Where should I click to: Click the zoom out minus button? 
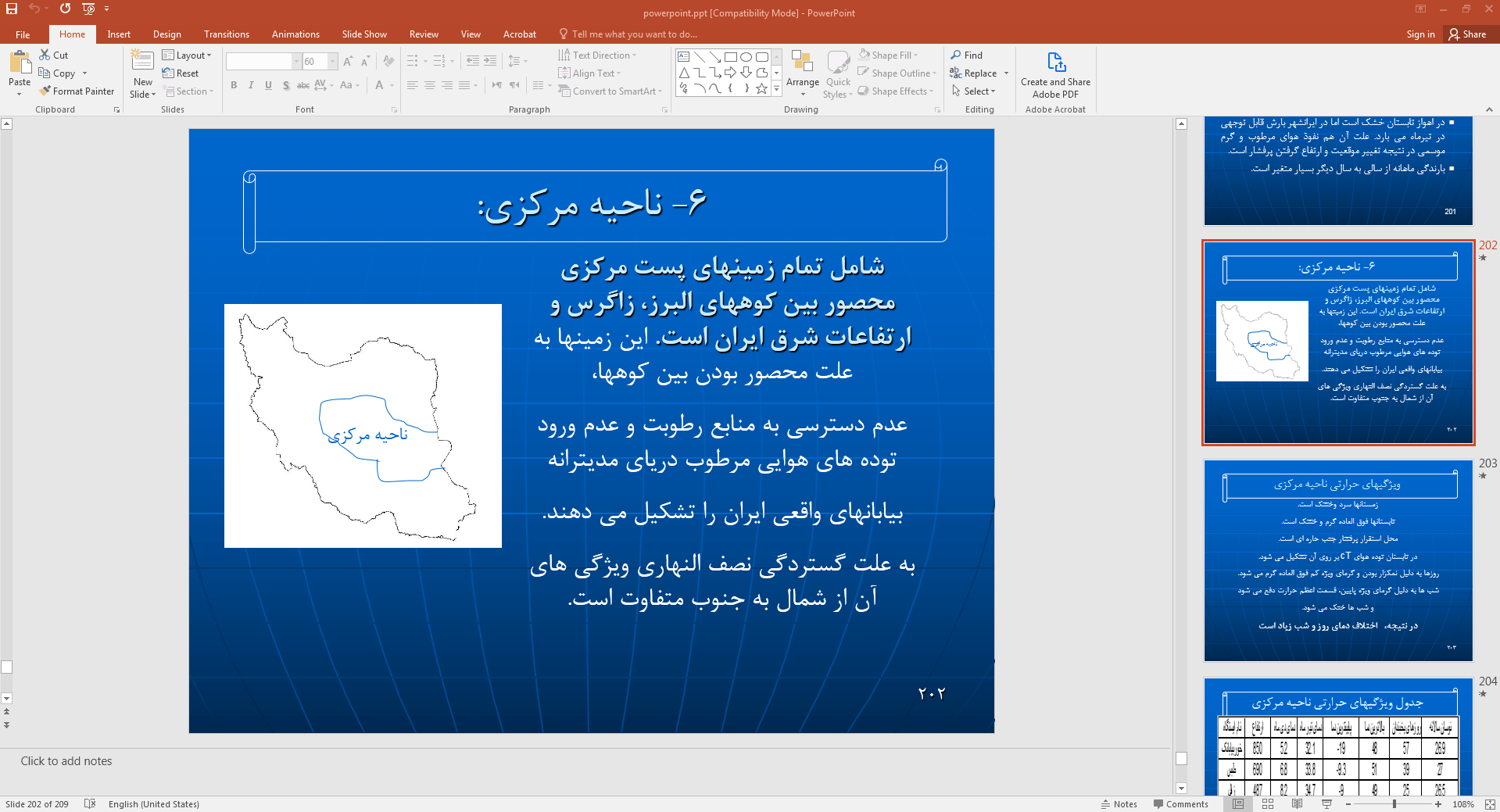(1348, 803)
